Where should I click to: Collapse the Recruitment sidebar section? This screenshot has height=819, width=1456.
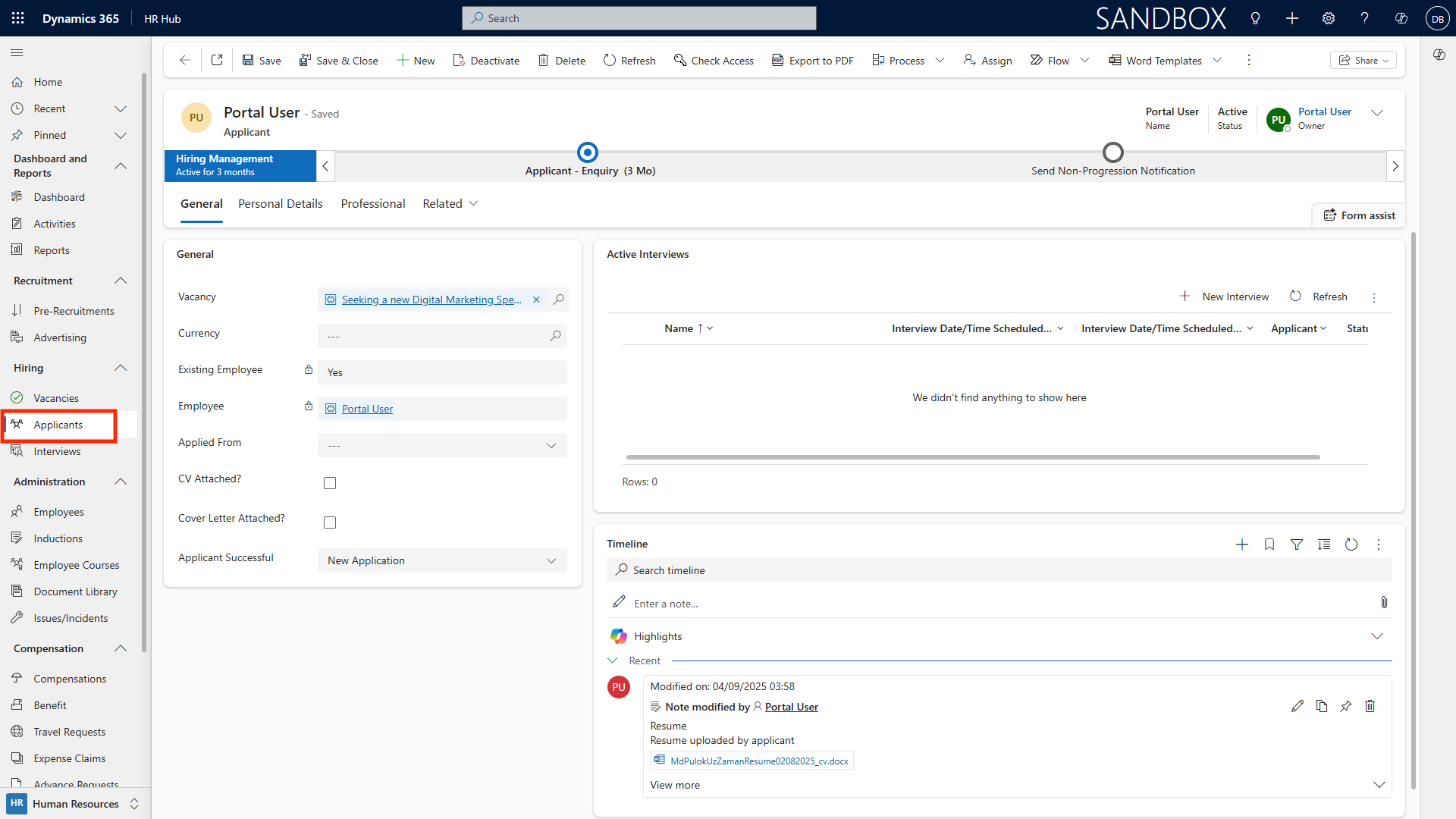tap(121, 281)
